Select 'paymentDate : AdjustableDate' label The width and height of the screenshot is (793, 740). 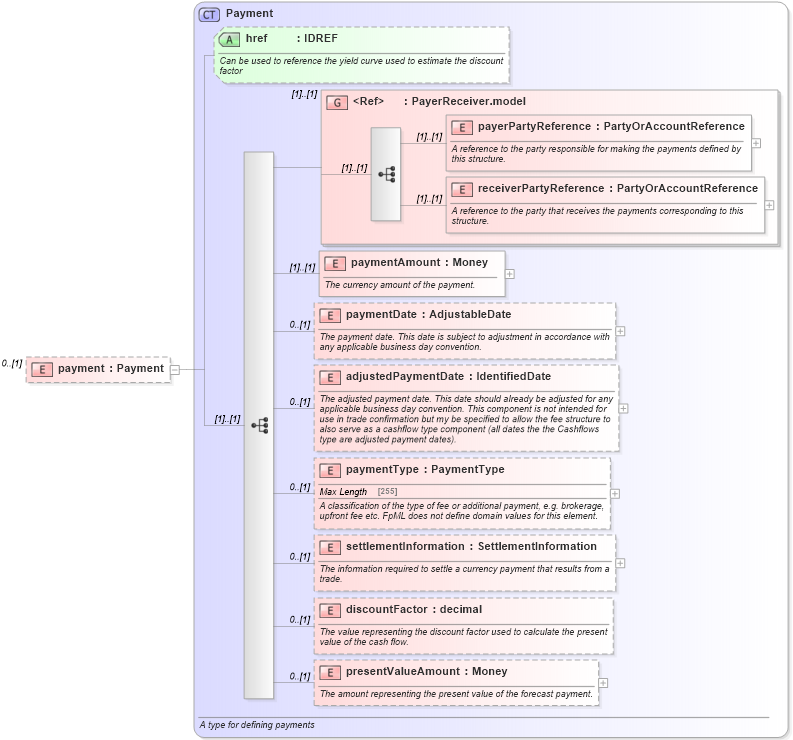click(428, 315)
